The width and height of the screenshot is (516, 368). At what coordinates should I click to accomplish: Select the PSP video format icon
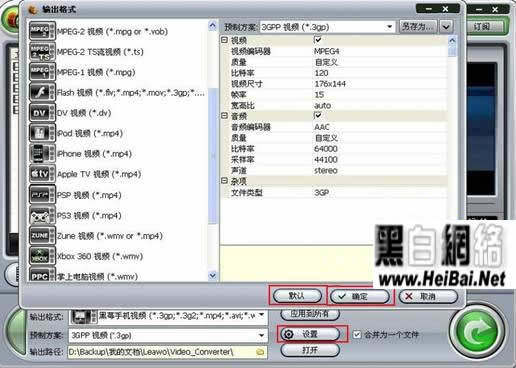click(42, 195)
